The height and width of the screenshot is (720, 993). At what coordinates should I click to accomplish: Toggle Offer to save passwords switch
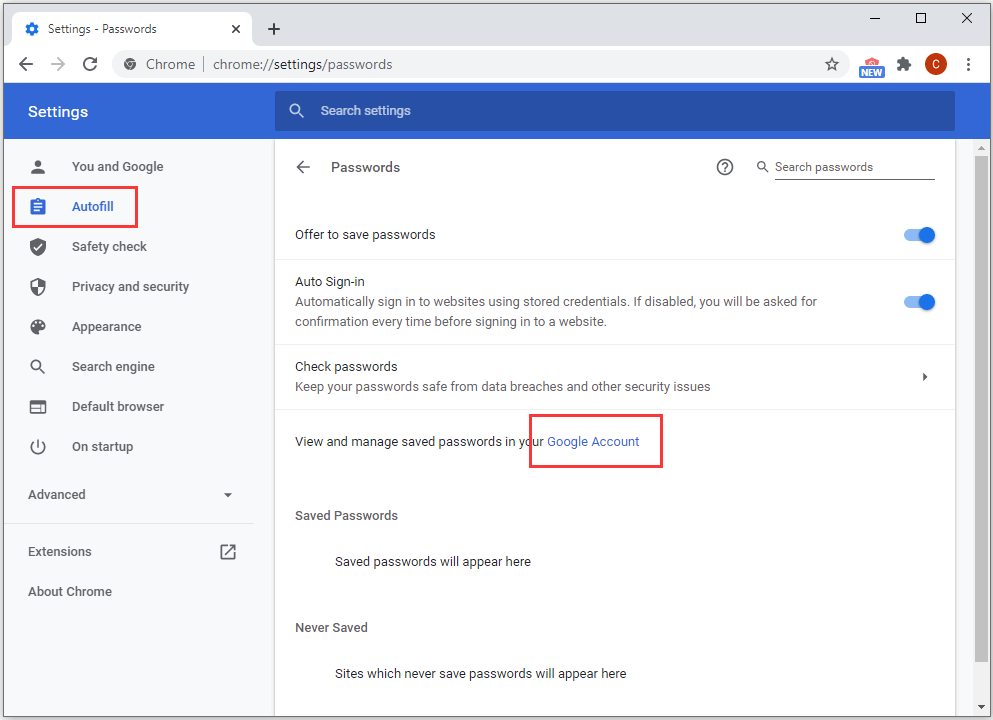pyautogui.click(x=919, y=235)
